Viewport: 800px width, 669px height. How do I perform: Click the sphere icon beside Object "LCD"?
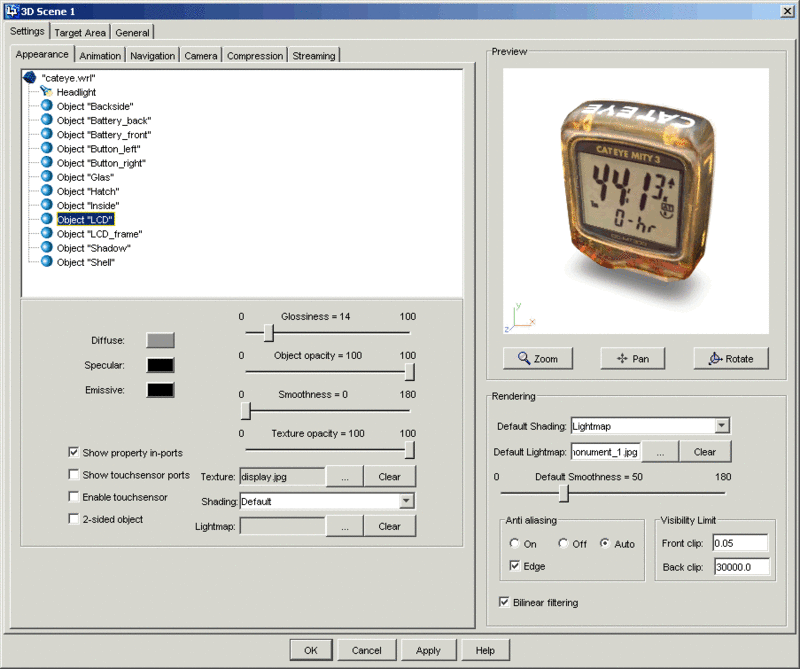pos(46,219)
